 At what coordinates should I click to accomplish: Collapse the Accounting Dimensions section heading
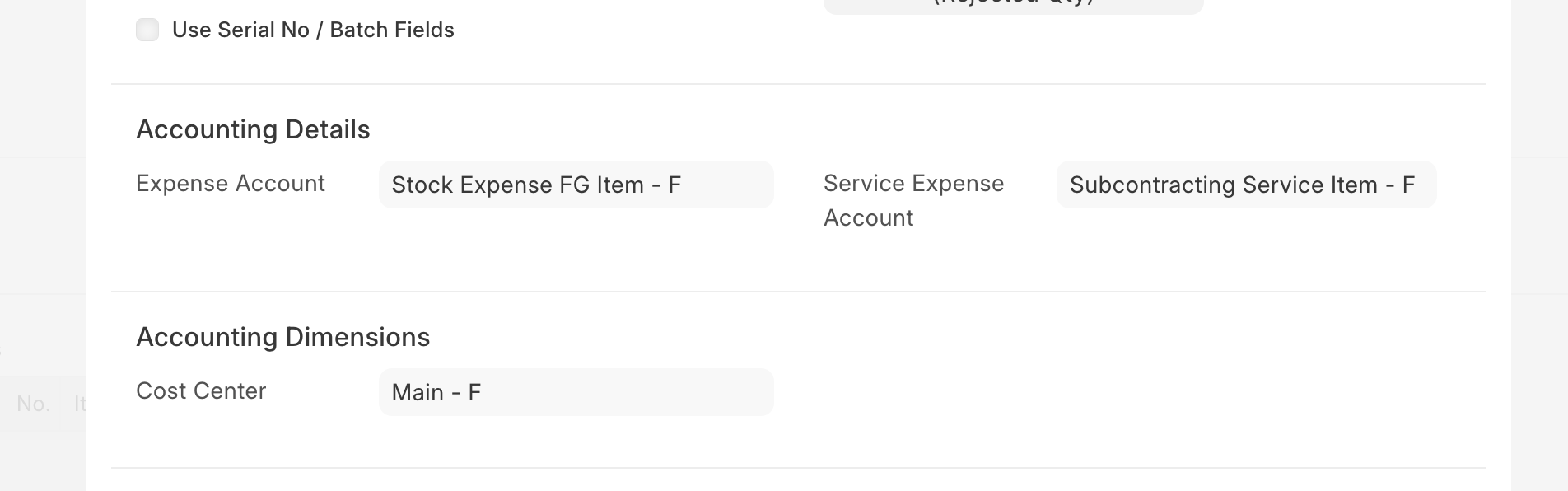[x=282, y=337]
